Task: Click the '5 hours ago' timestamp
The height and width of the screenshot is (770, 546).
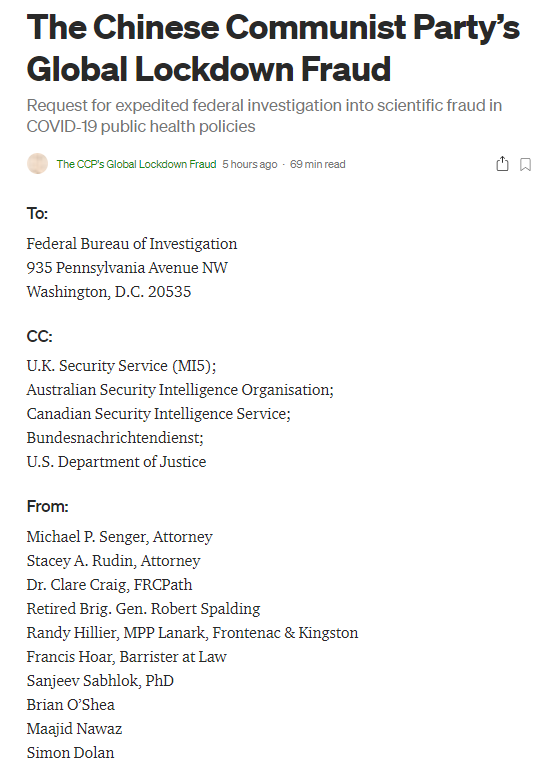Action: [249, 164]
